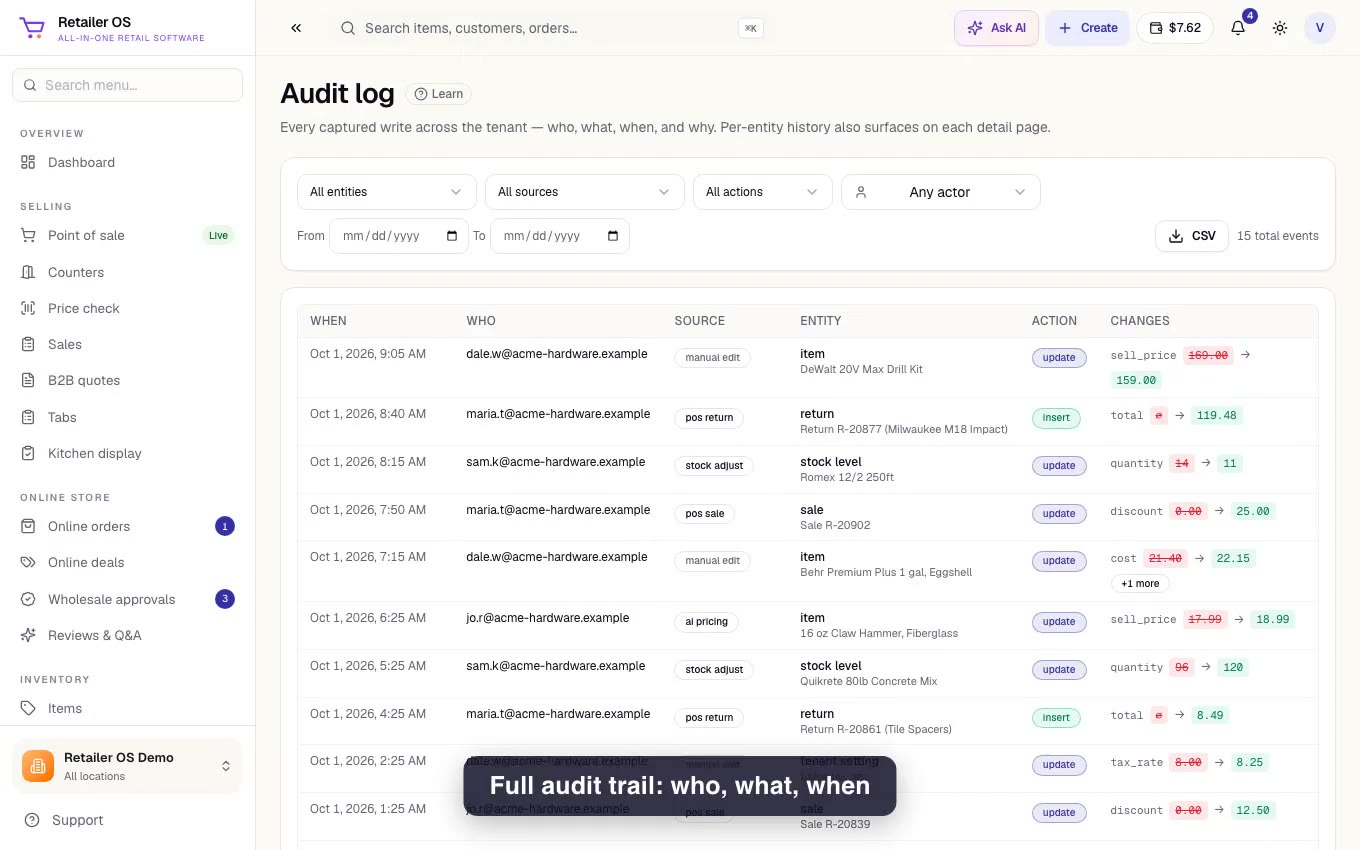1360x850 pixels.
Task: Click the $7.62 balance button
Action: [x=1174, y=28]
